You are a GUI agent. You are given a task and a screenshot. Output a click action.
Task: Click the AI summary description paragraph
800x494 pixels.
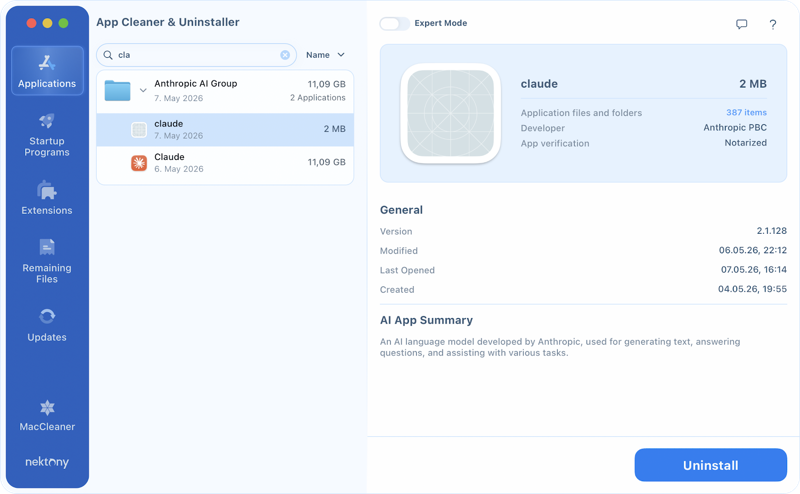tap(560, 347)
